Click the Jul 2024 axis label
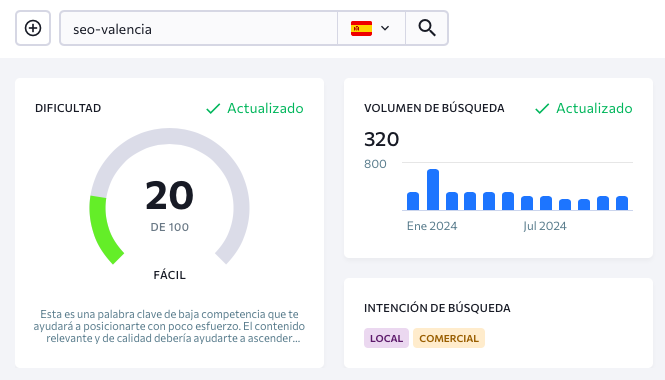The width and height of the screenshot is (665, 380). [x=545, y=226]
